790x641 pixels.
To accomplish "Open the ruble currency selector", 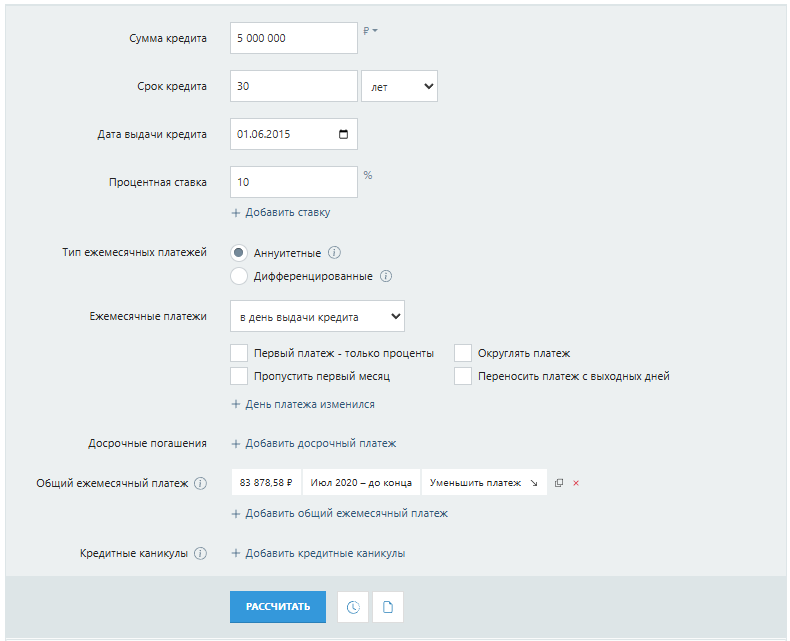I will tap(370, 31).
